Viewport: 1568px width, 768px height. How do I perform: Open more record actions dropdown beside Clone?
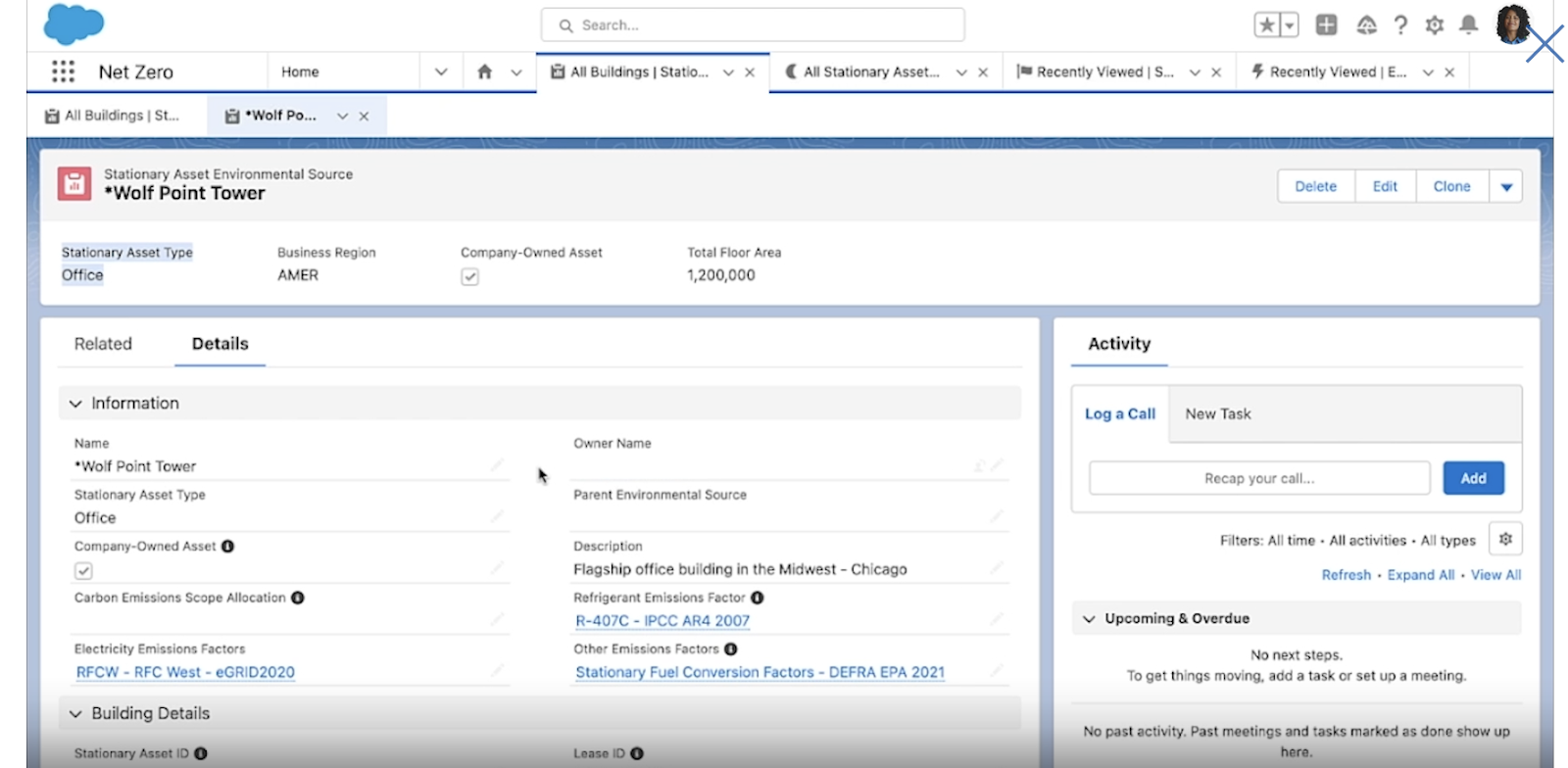tap(1506, 186)
